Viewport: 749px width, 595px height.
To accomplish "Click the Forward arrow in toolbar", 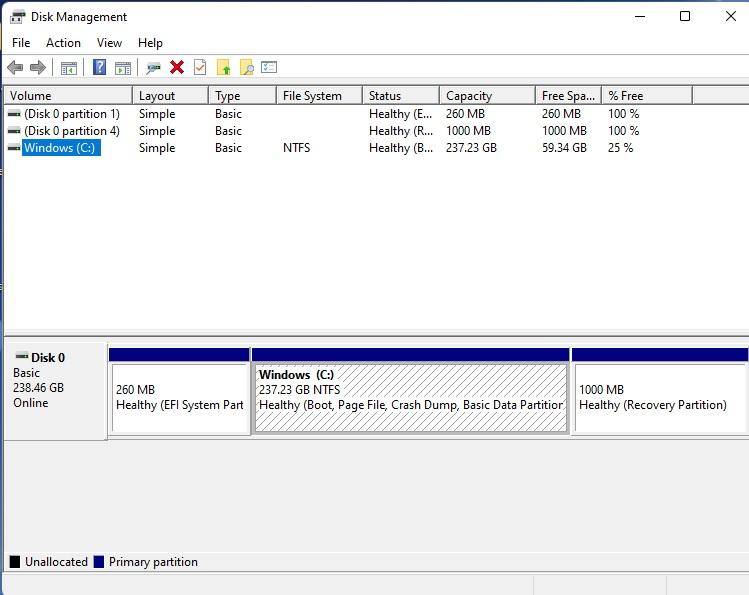I will coord(38,67).
